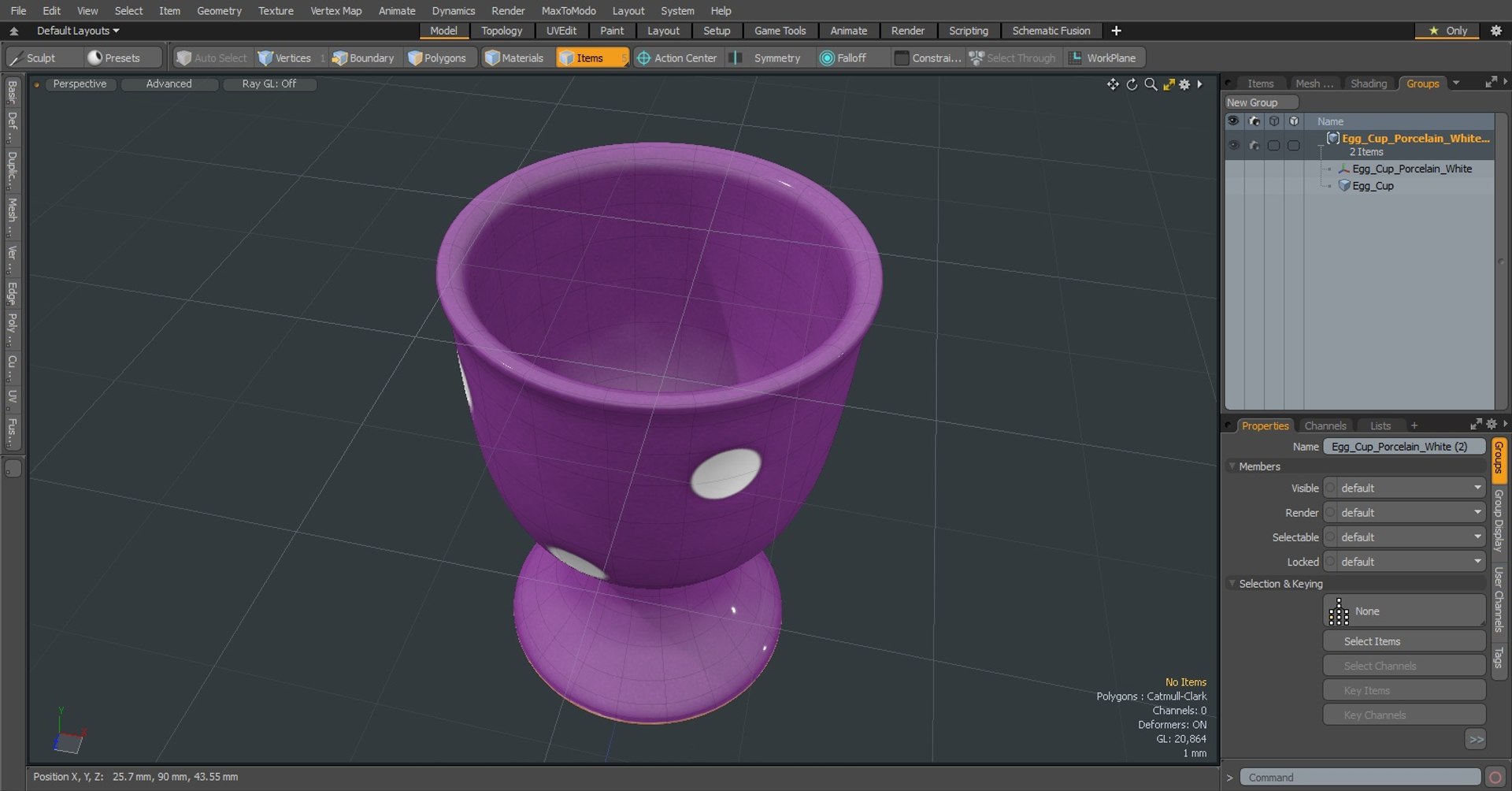The height and width of the screenshot is (791, 1512).
Task: Toggle locked checkbox of the Egg_Cup_Porcelain_White group
Action: tap(1294, 145)
